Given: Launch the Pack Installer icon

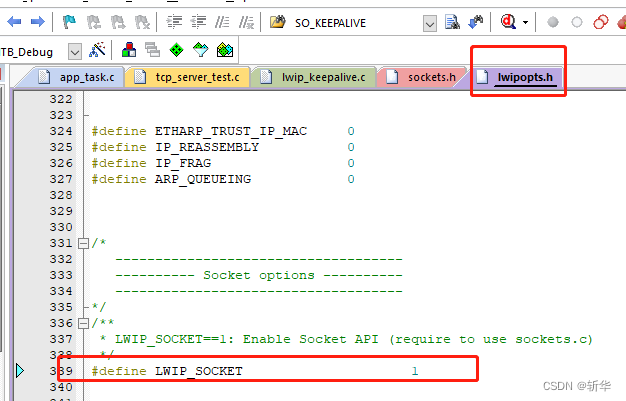Looking at the screenshot, I should click(x=225, y=50).
